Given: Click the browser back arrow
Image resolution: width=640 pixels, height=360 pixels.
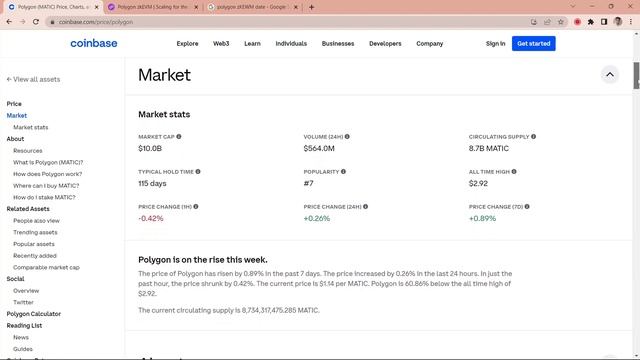Looking at the screenshot, I should pyautogui.click(x=9, y=22).
